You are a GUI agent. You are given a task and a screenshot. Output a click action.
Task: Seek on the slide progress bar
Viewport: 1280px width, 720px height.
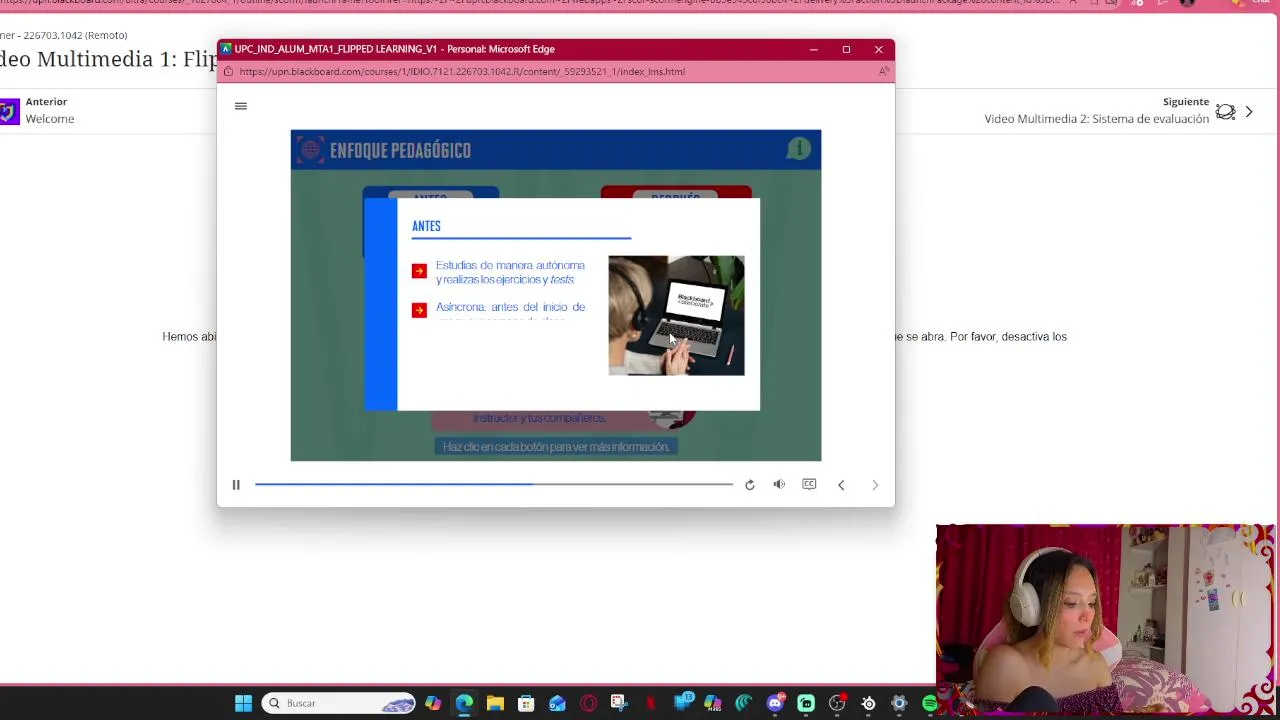494,484
